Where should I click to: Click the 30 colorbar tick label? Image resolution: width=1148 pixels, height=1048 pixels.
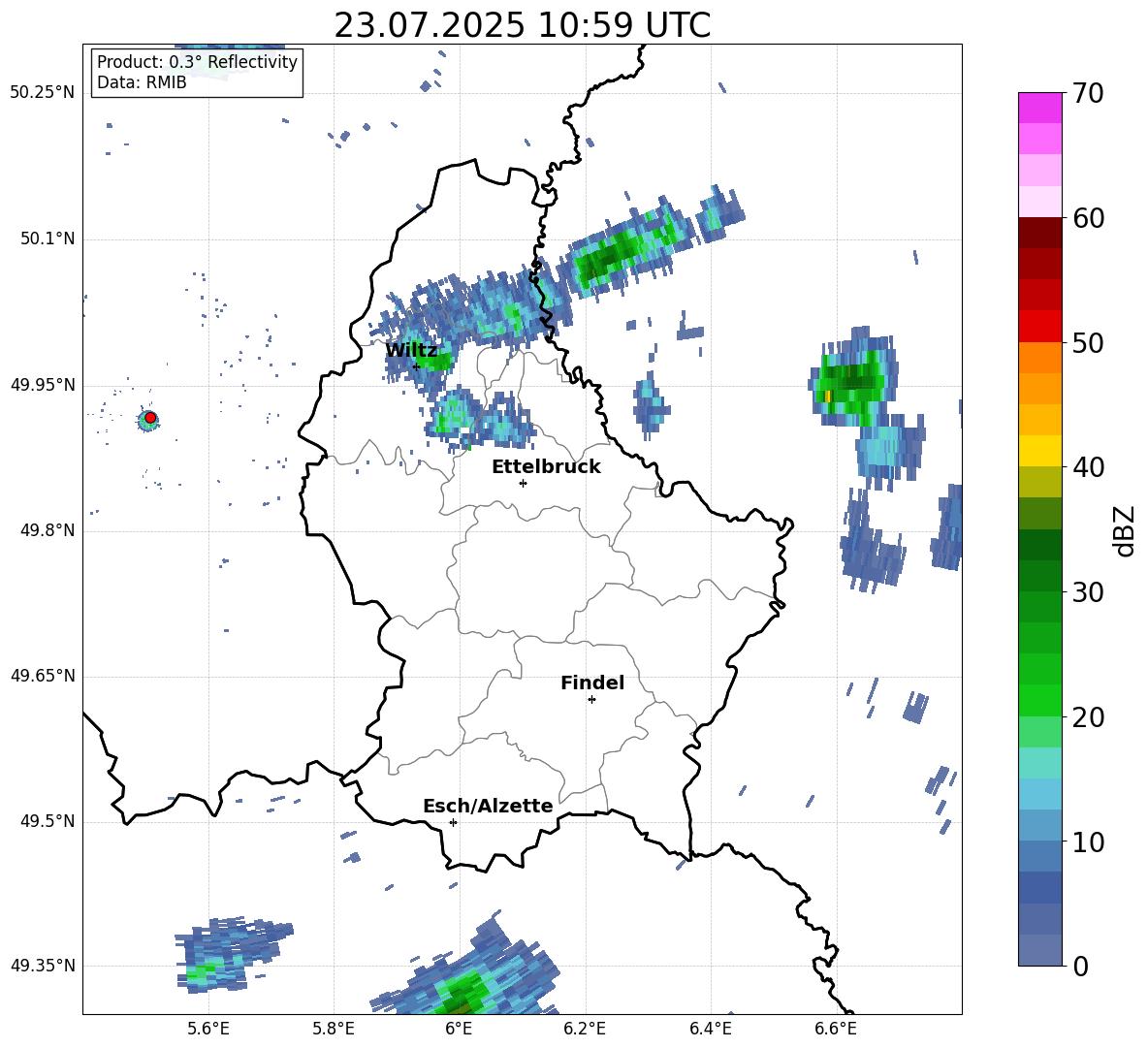coord(1087,592)
